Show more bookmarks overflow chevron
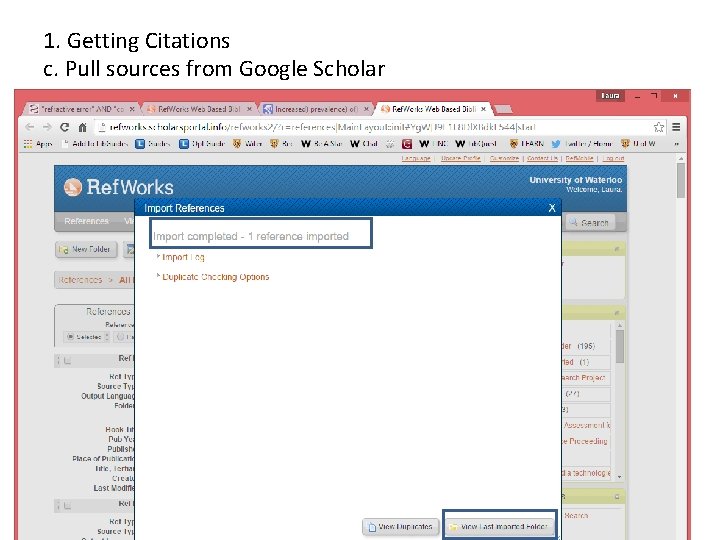This screenshot has width=720, height=540. [676, 144]
